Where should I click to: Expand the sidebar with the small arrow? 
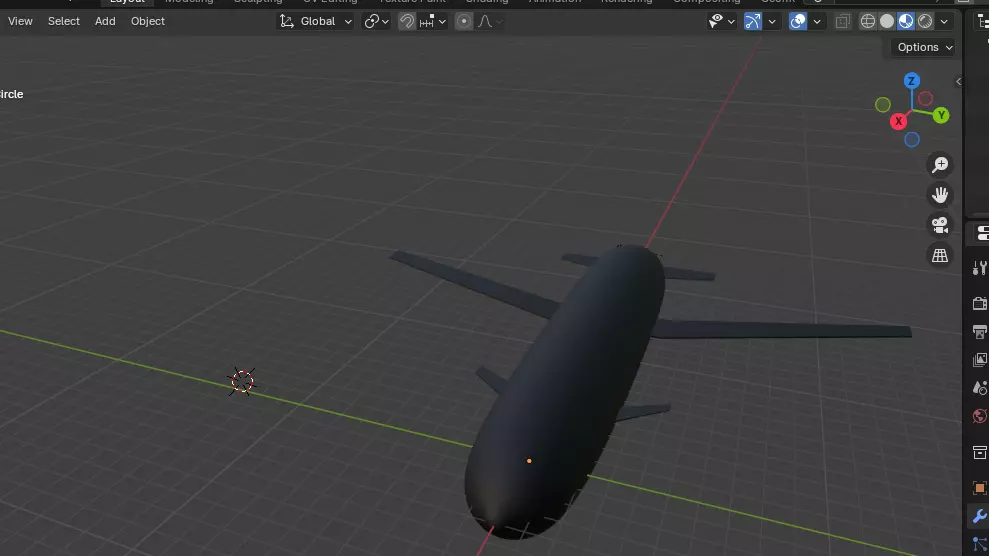point(958,81)
